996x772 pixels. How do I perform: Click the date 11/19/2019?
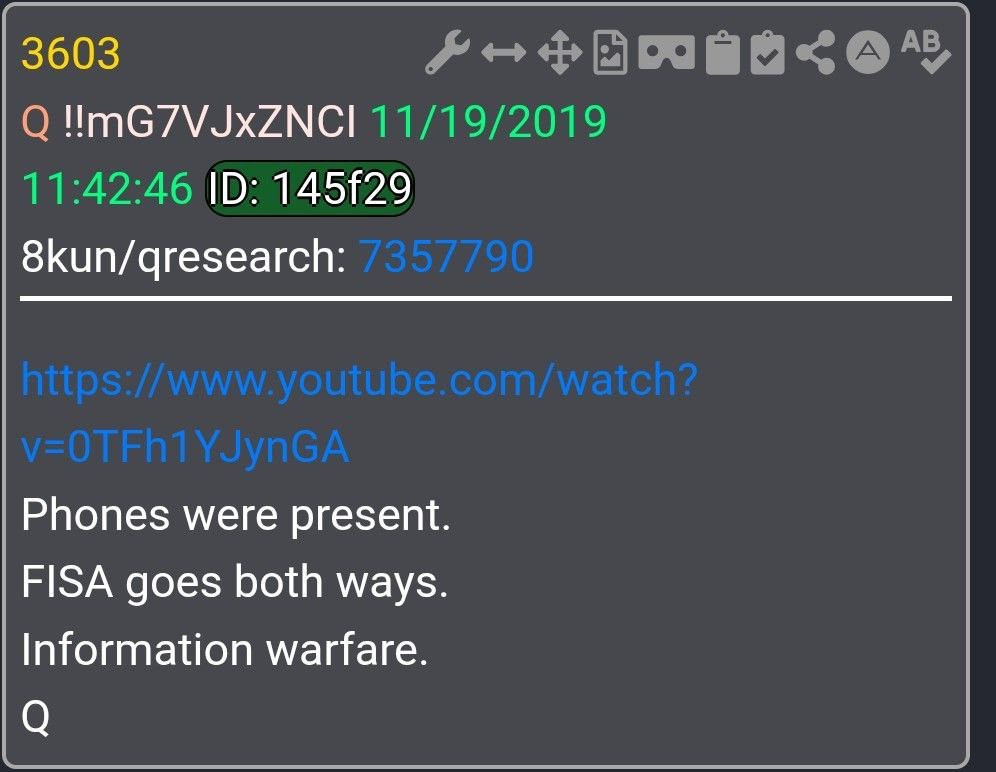pos(488,121)
